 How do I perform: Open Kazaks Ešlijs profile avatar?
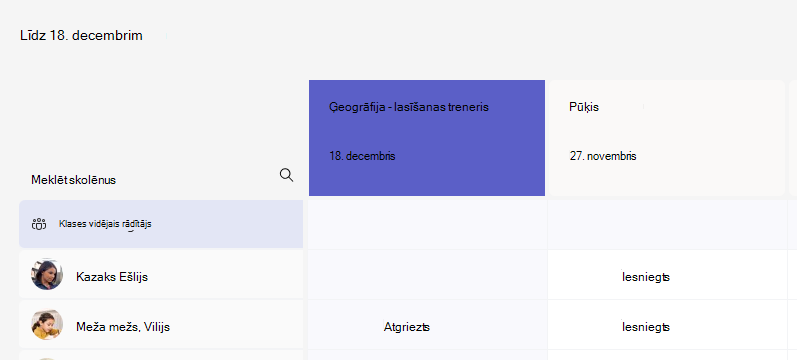coord(47,274)
